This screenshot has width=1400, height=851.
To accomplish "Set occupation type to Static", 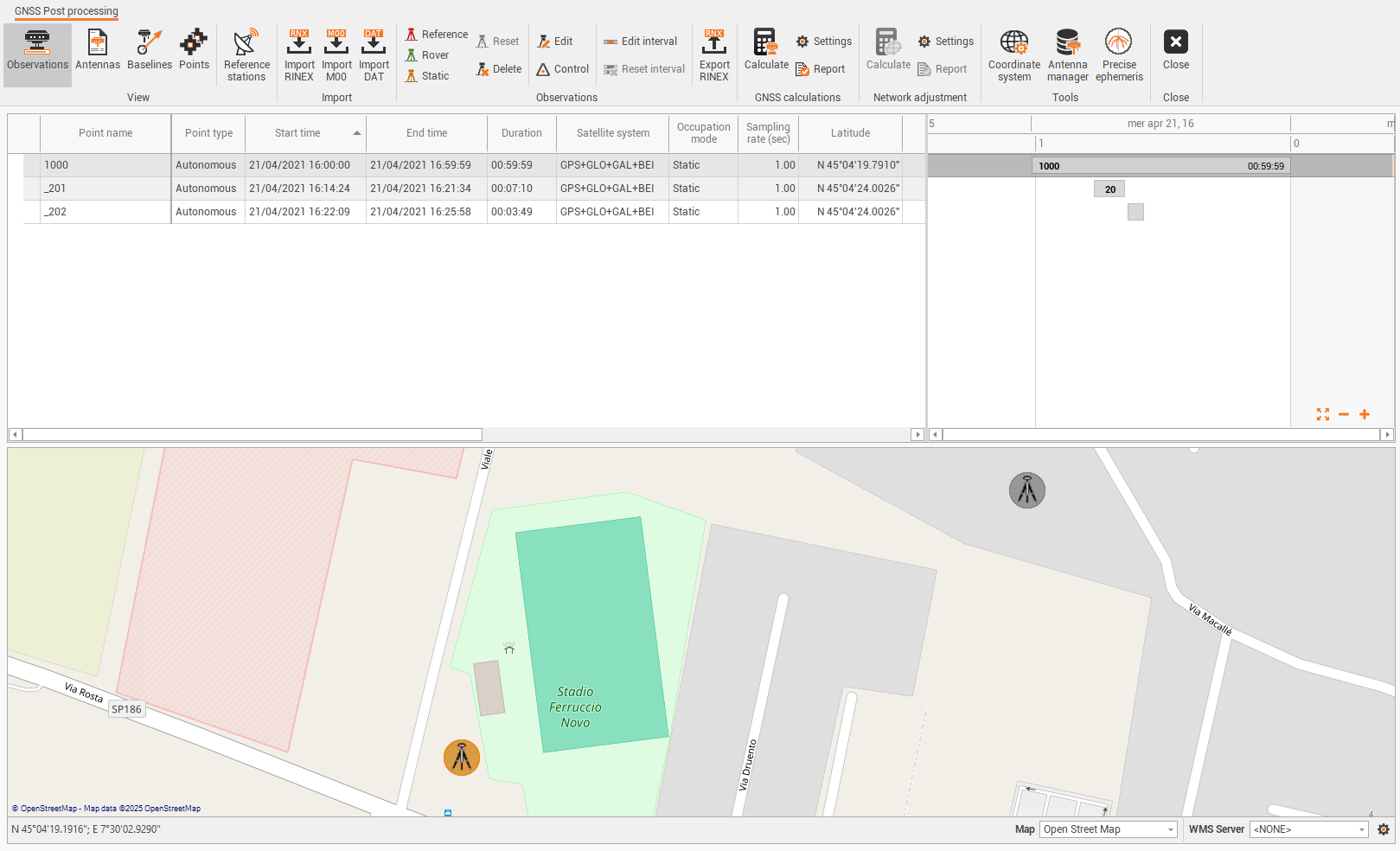I will tap(428, 76).
